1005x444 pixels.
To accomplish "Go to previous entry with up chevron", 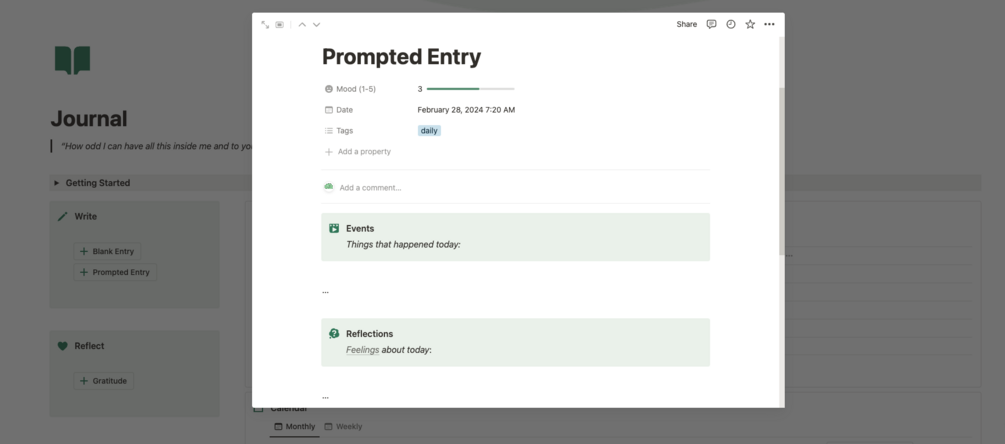I will pyautogui.click(x=302, y=24).
